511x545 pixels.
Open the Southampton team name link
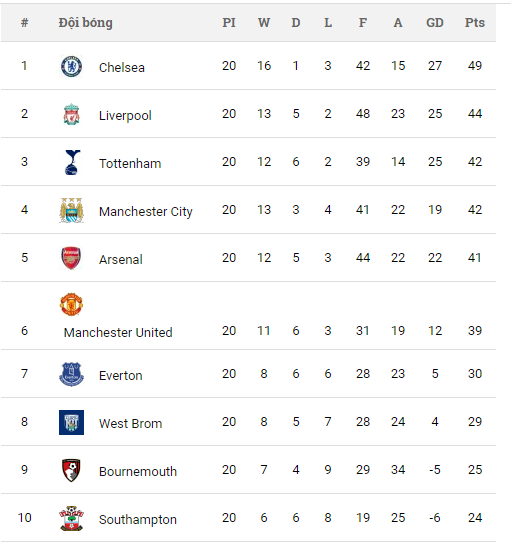138,520
